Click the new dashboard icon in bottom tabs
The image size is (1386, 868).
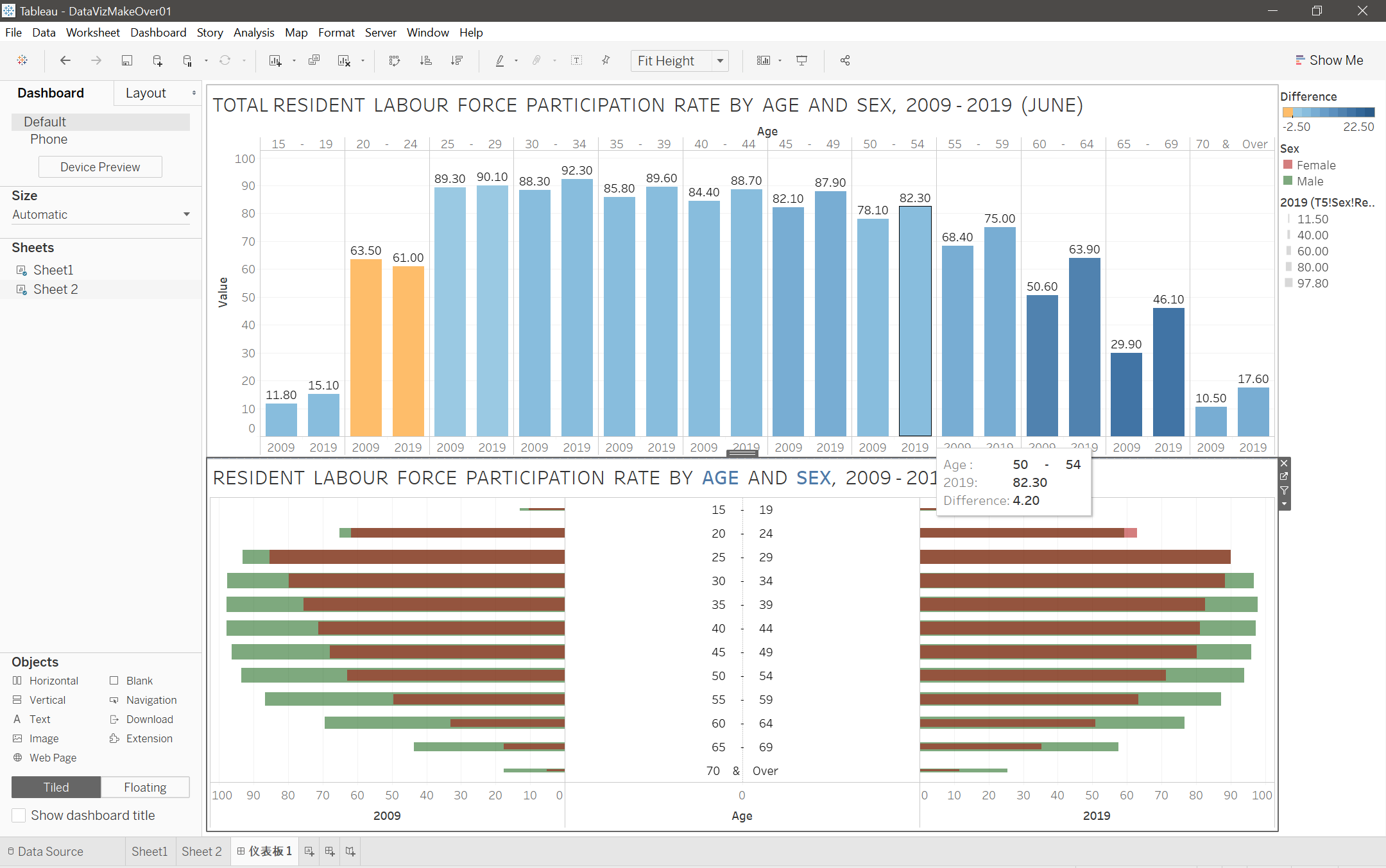click(330, 851)
